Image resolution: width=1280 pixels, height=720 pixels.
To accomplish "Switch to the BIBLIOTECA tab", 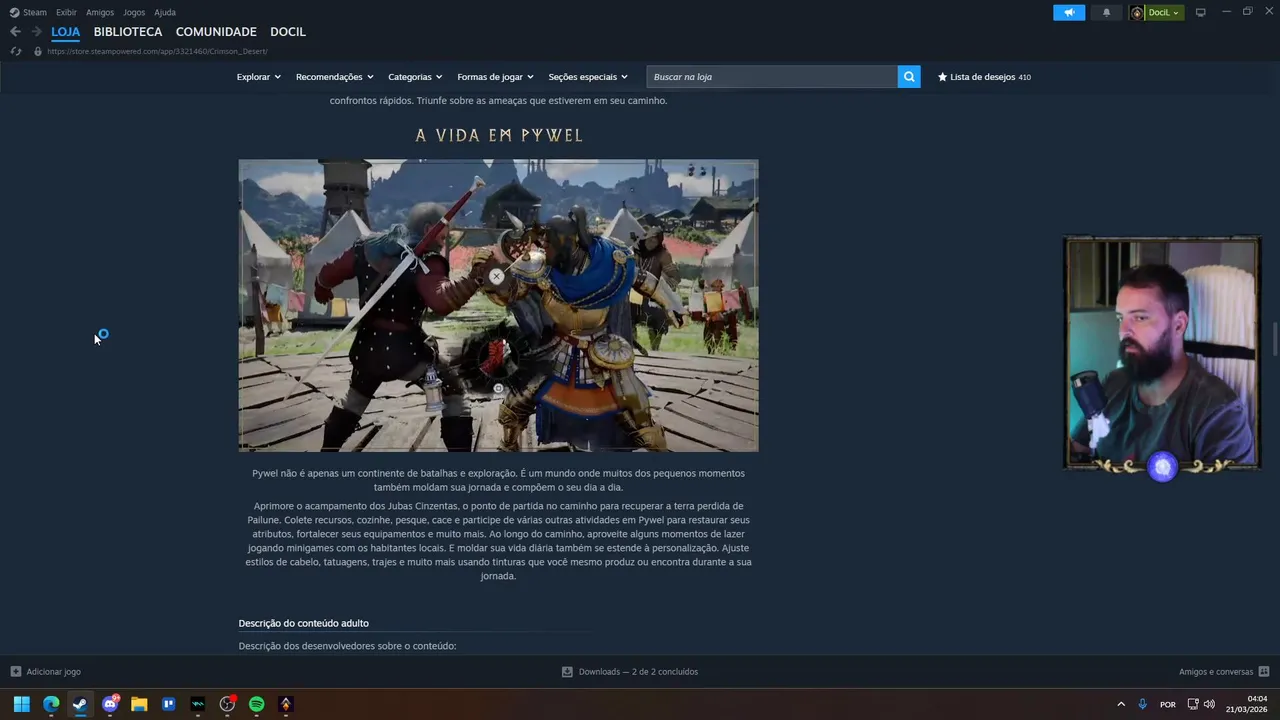I will coord(128,32).
